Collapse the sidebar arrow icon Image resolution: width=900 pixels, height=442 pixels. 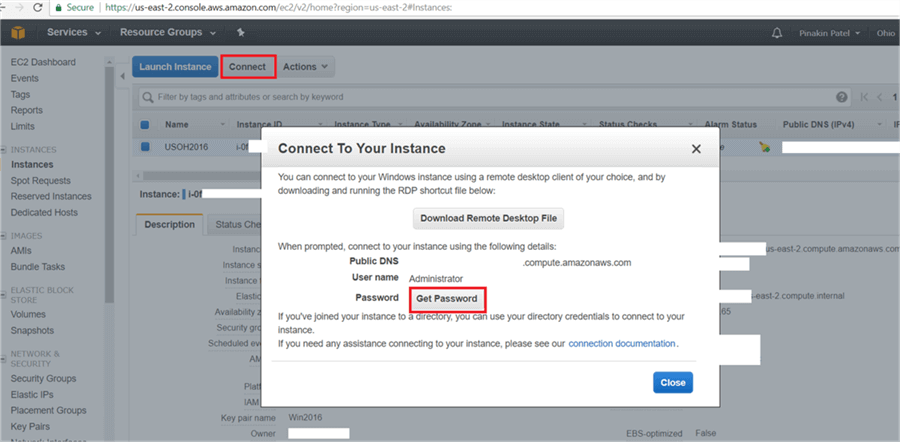click(x=122, y=76)
